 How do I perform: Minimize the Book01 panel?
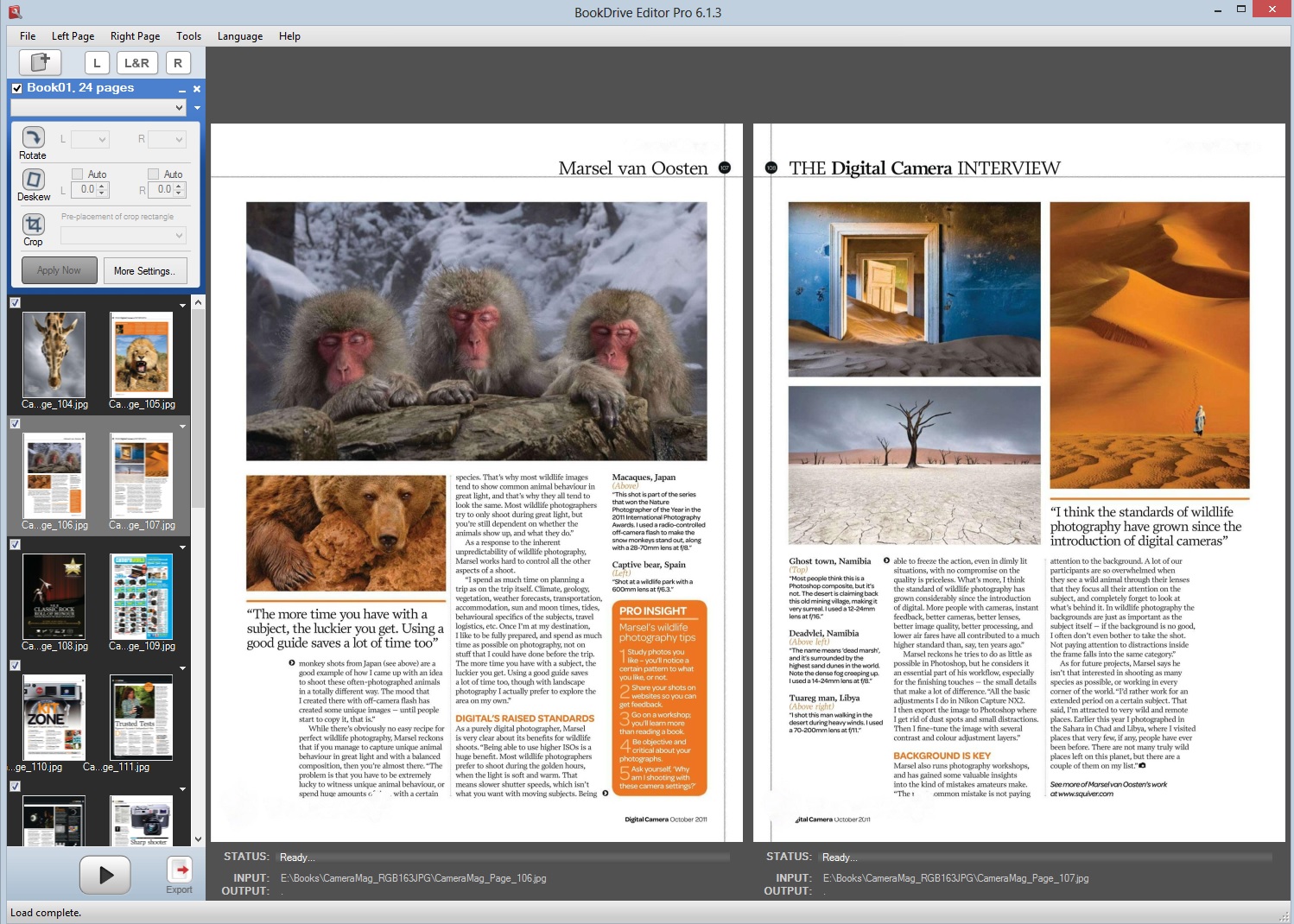pyautogui.click(x=182, y=89)
